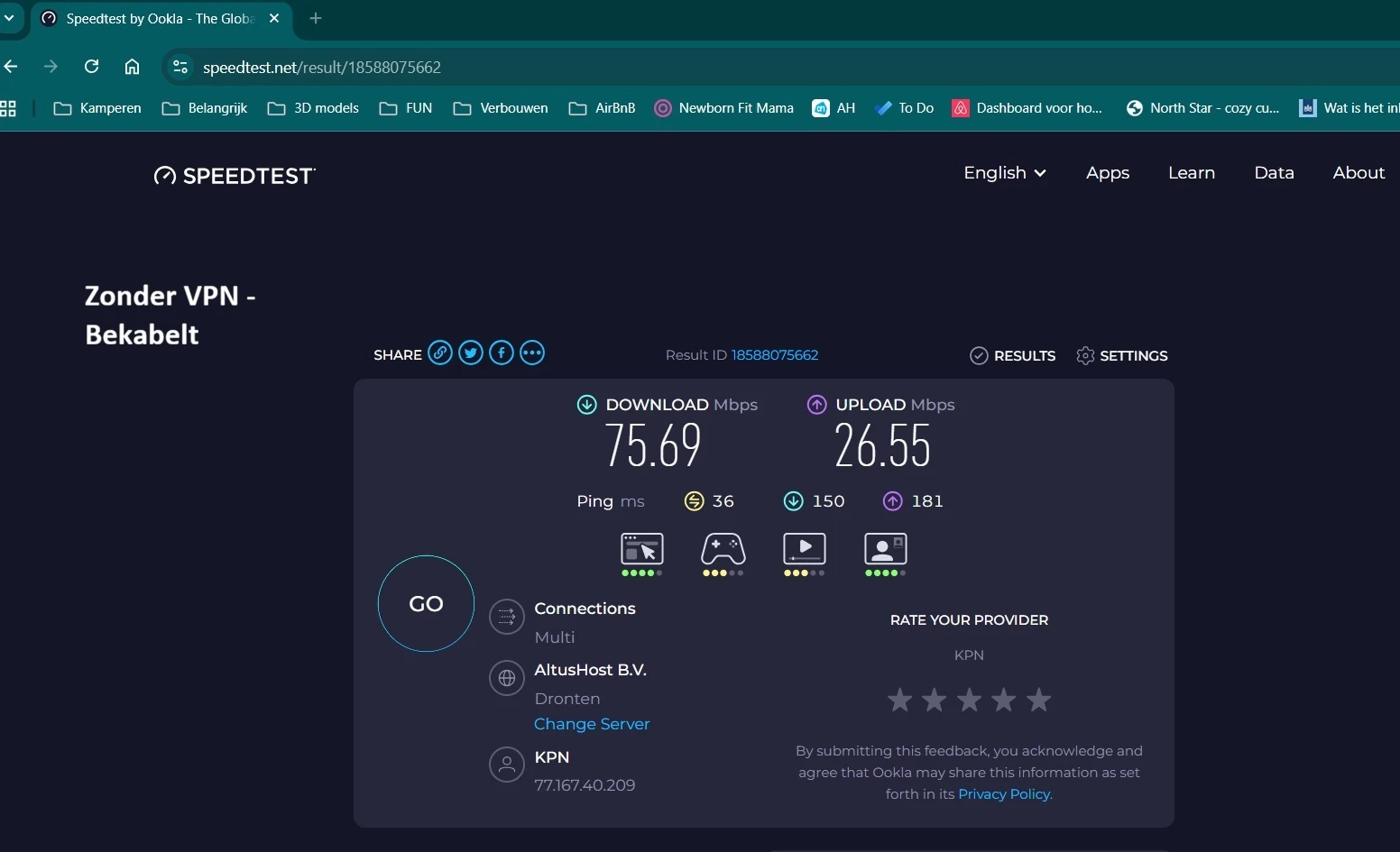Screen dimensions: 1400x852
Task: Go to the browser home page
Action: click(x=132, y=67)
